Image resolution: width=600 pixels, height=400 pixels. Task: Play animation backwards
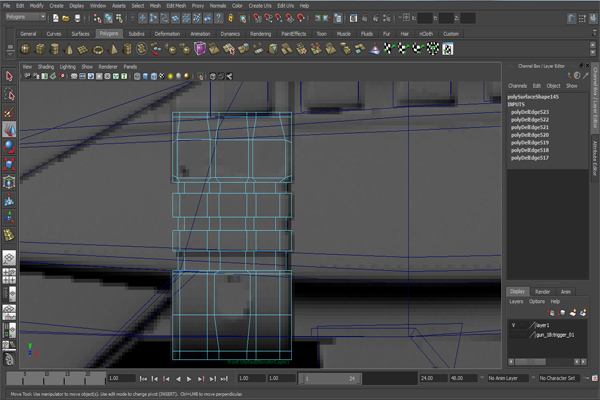(178, 379)
